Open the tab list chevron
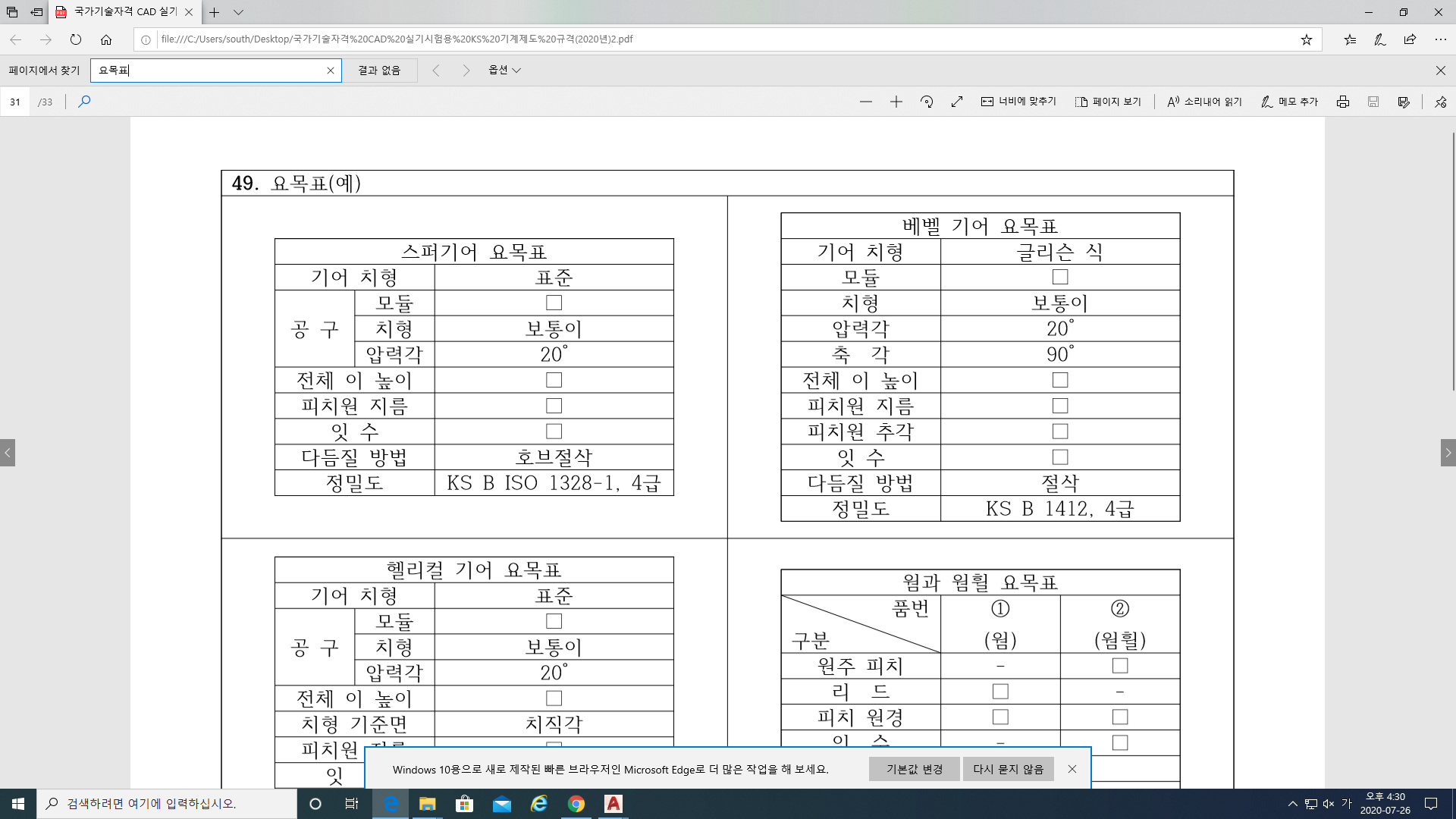1456x819 pixels. tap(238, 12)
